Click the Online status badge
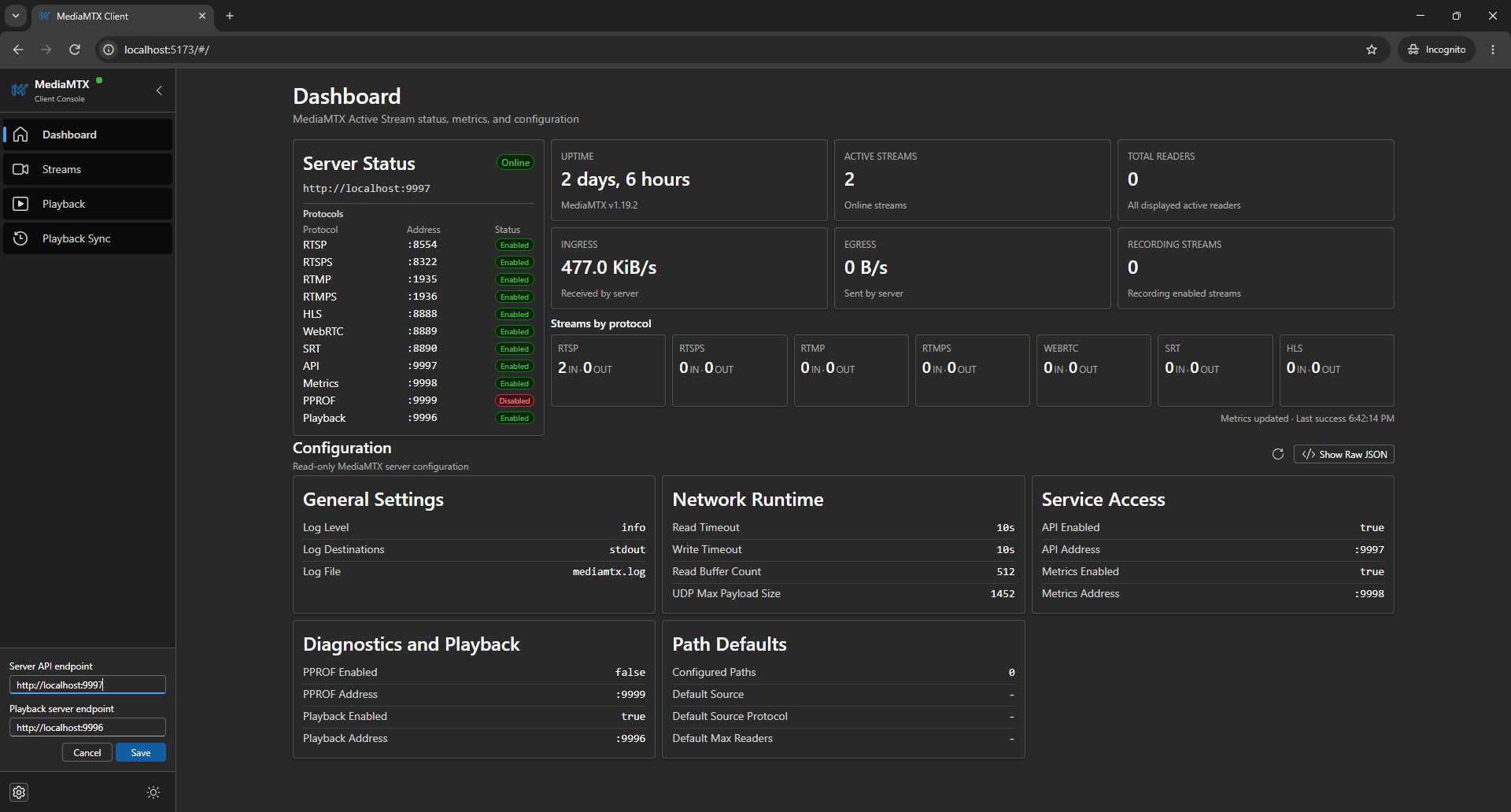The width and height of the screenshot is (1511, 812). tap(515, 163)
